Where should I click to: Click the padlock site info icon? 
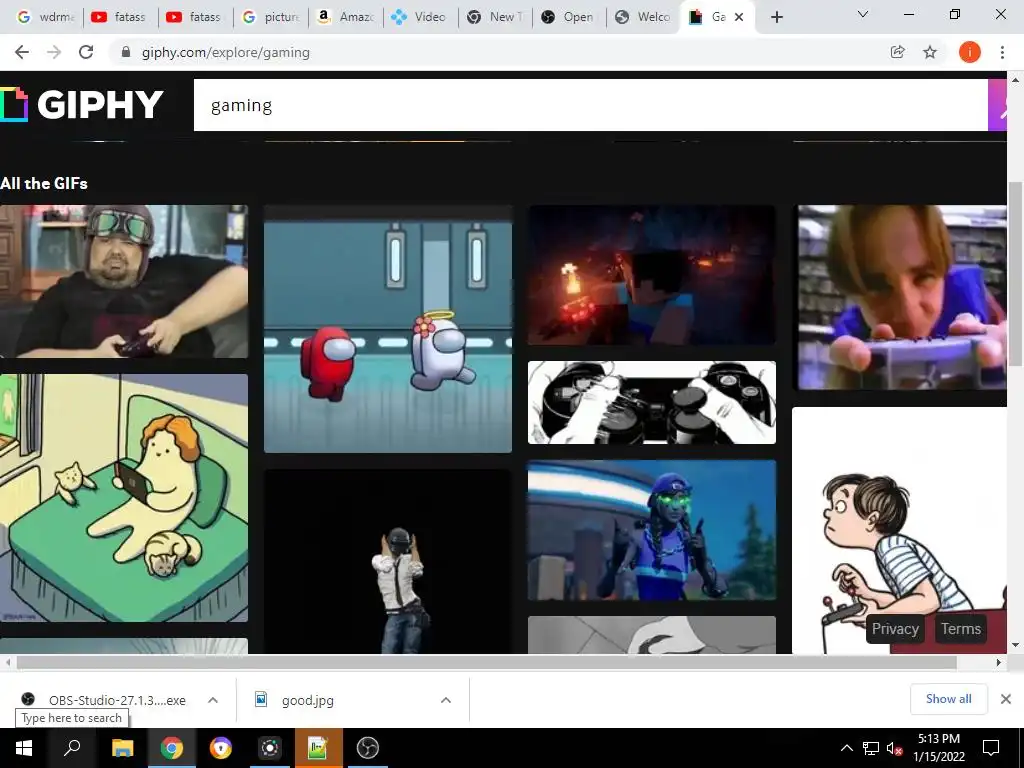(126, 52)
